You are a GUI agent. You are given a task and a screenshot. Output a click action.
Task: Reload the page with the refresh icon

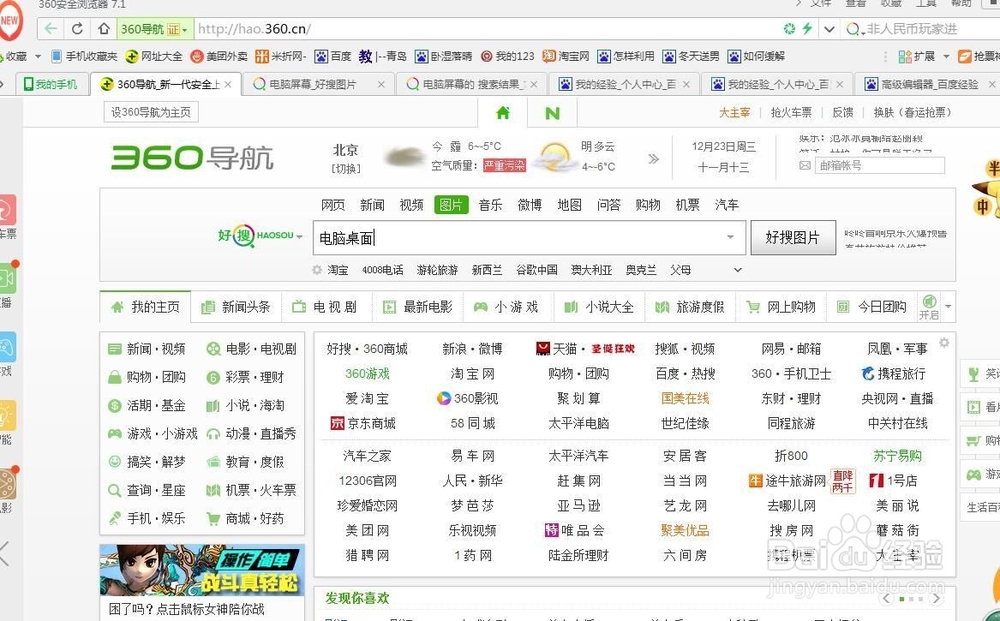(x=77, y=29)
